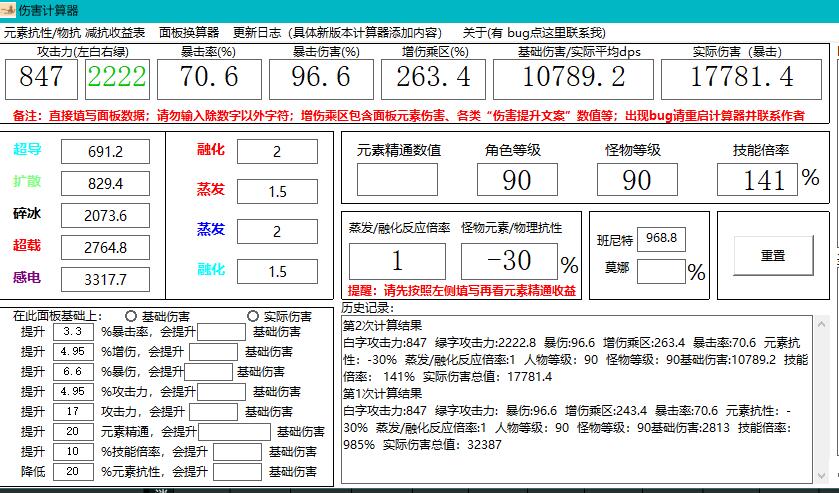
Task: Click the 提升 元素精通 amount field 20
Action: (73, 431)
